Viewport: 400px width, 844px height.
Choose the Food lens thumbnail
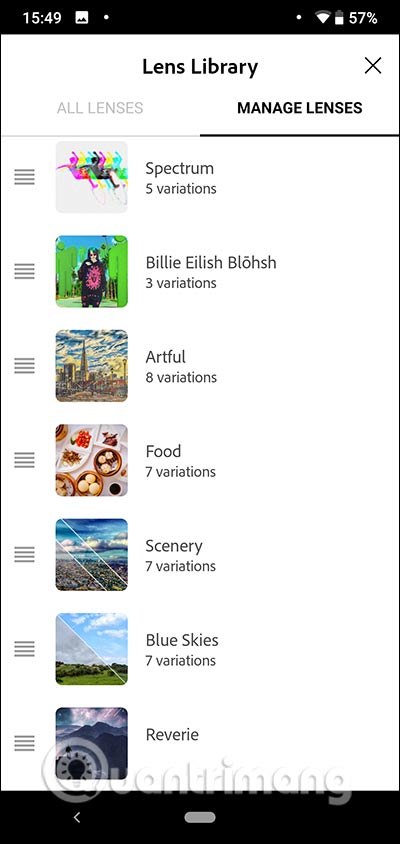point(92,460)
